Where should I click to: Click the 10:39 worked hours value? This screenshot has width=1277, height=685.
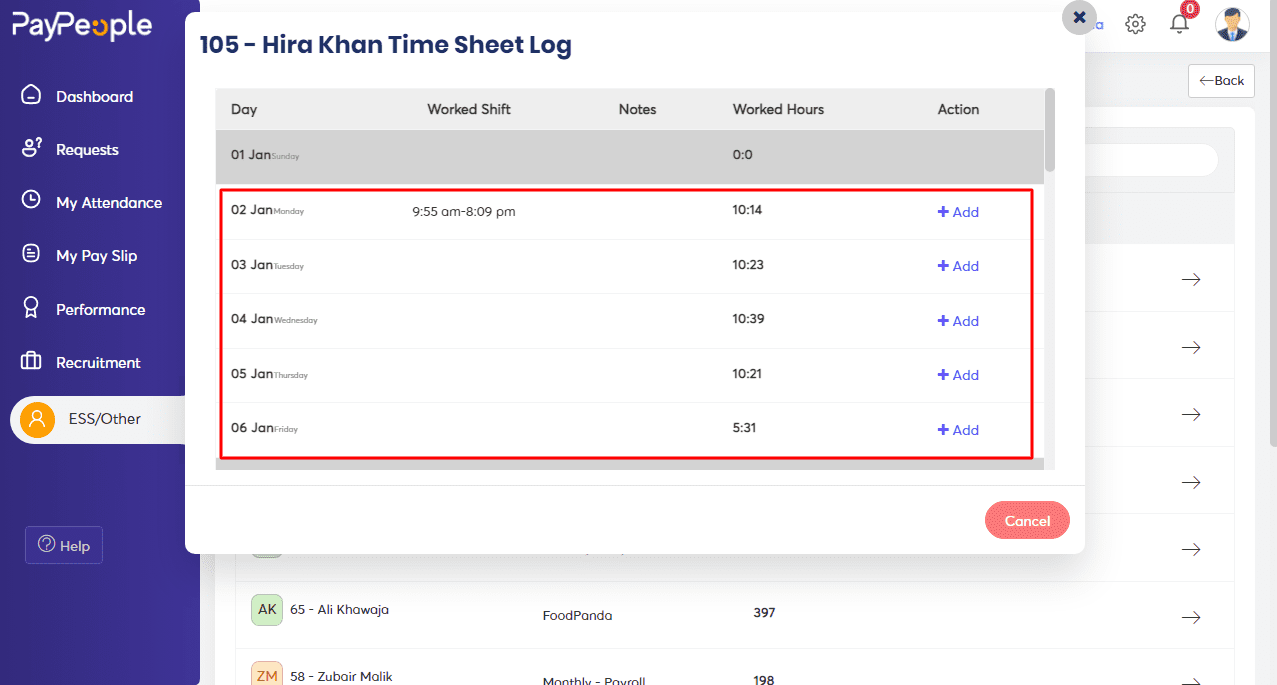[747, 319]
